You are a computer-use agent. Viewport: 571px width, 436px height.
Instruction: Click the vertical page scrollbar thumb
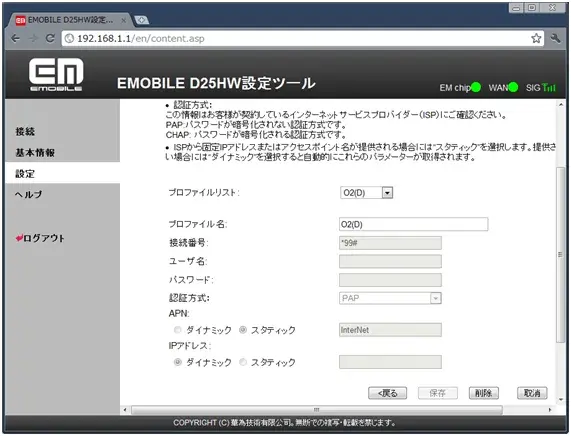coord(560,255)
